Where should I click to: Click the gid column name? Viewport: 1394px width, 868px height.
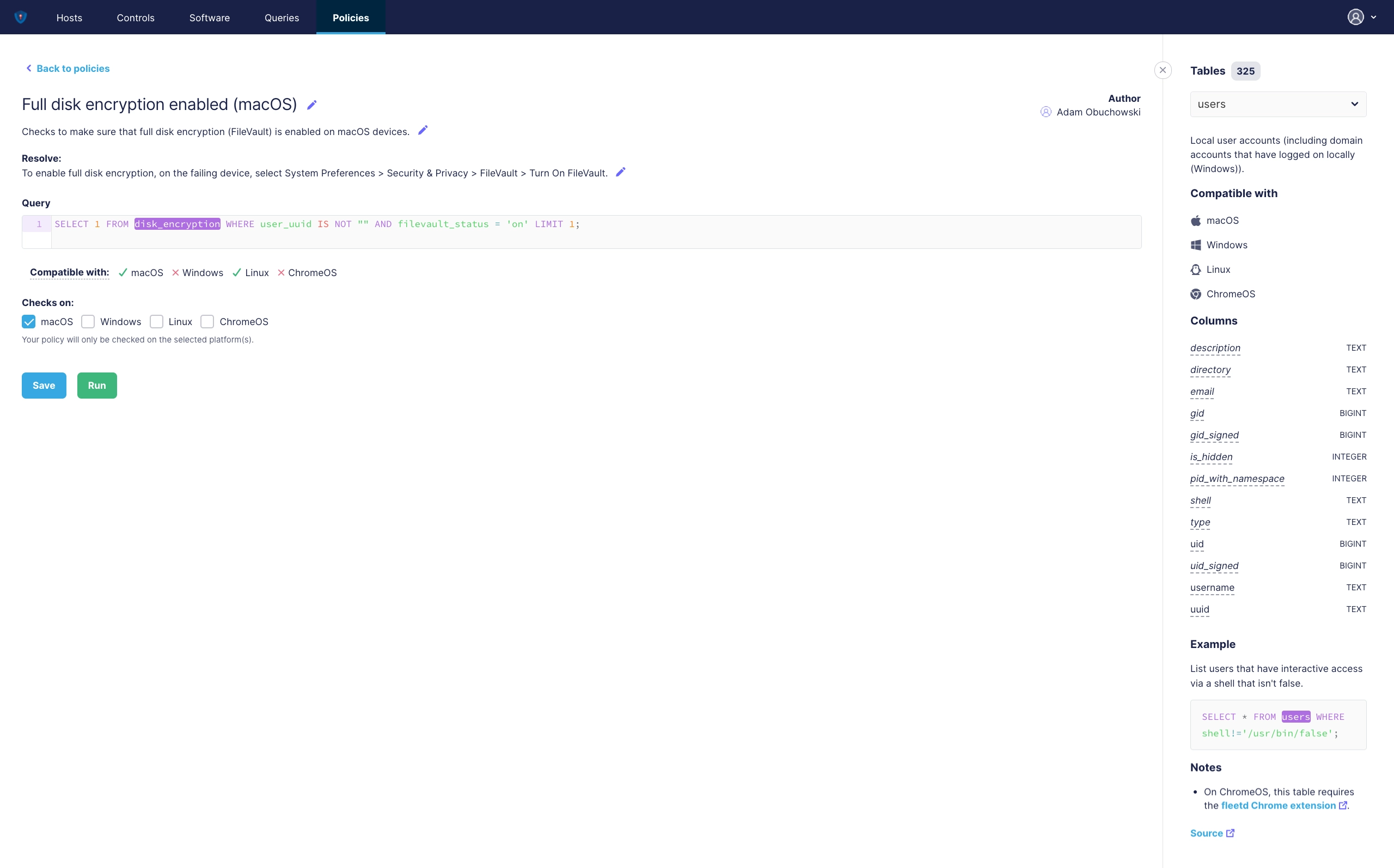coord(1197,413)
